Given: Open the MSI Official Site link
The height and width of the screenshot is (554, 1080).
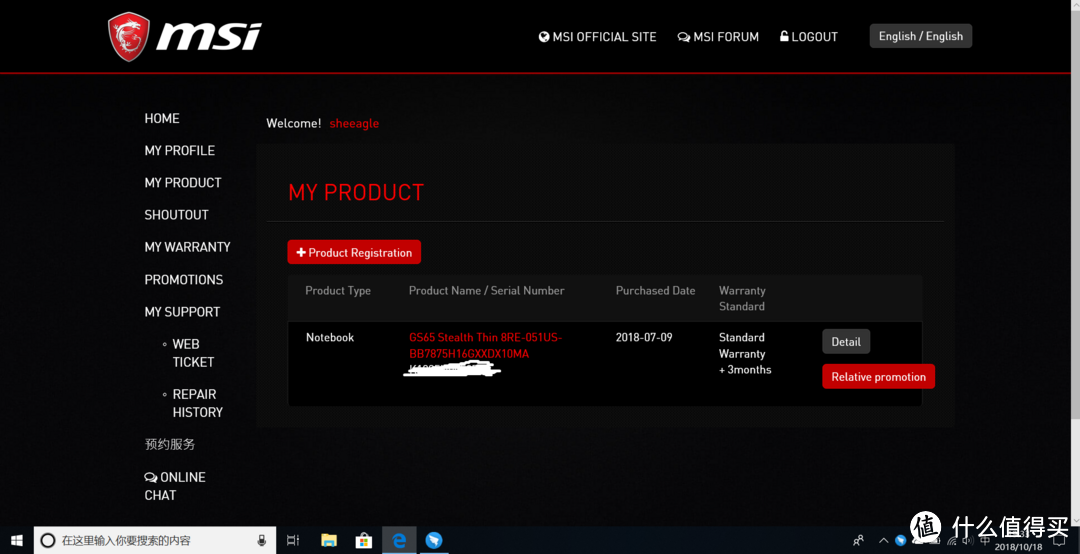Looking at the screenshot, I should click(597, 37).
